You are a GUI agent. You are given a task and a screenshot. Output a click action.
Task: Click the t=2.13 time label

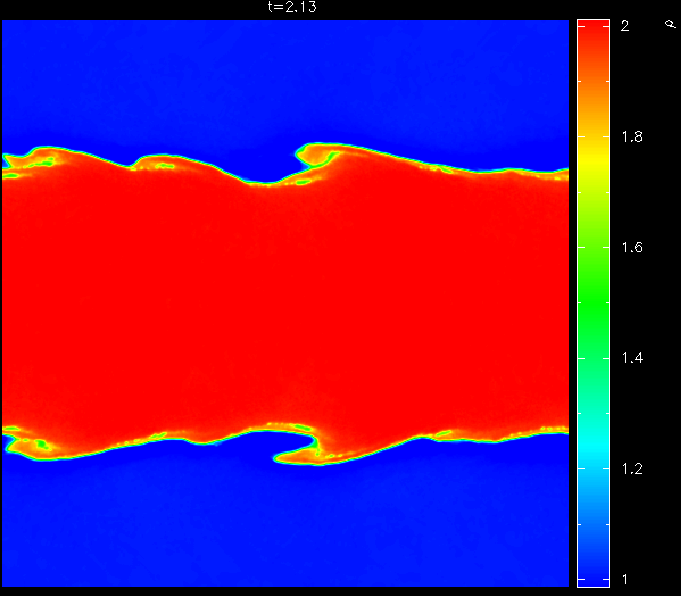point(286,7)
